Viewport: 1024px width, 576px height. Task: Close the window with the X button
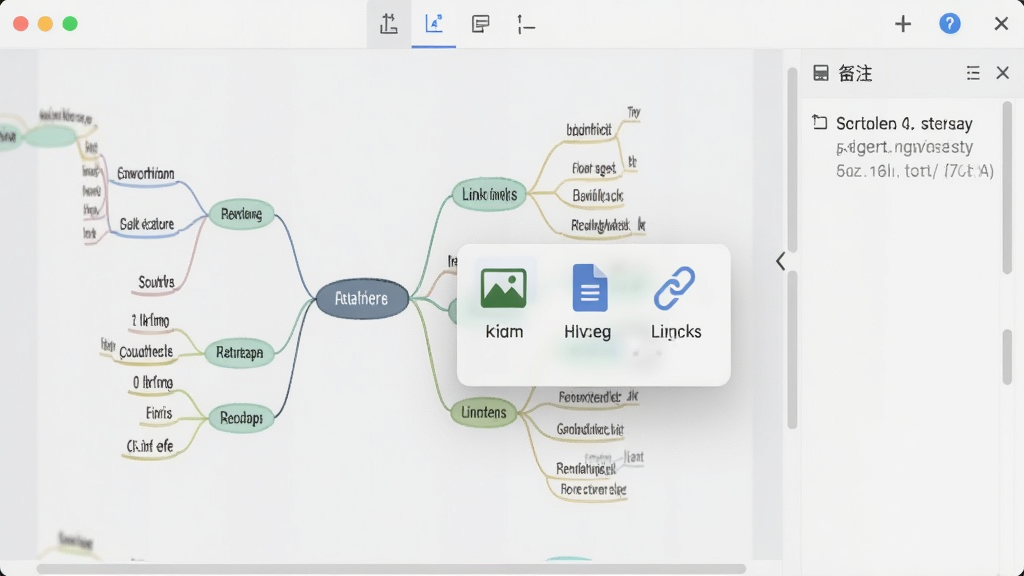[x=1001, y=24]
